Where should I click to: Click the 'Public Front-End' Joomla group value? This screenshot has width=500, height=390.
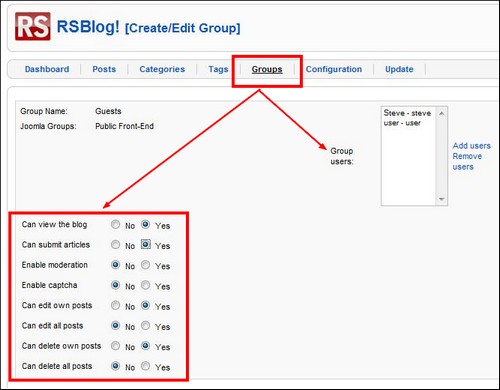pyautogui.click(x=124, y=126)
